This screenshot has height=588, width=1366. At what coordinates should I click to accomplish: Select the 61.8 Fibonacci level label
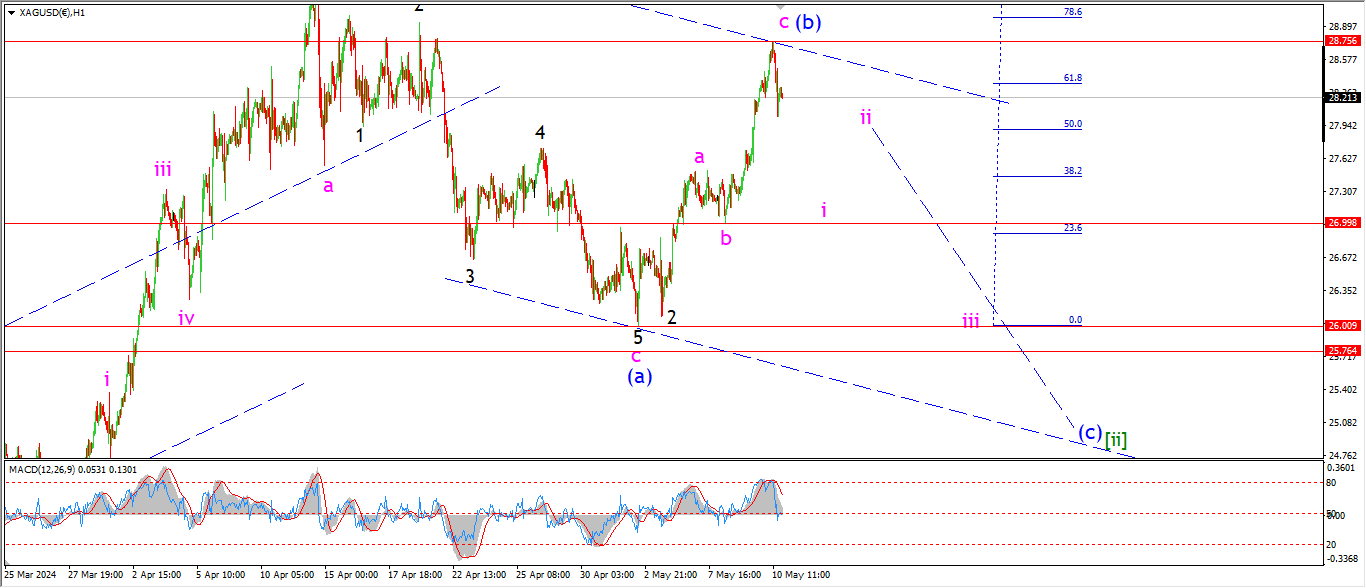click(x=1073, y=77)
